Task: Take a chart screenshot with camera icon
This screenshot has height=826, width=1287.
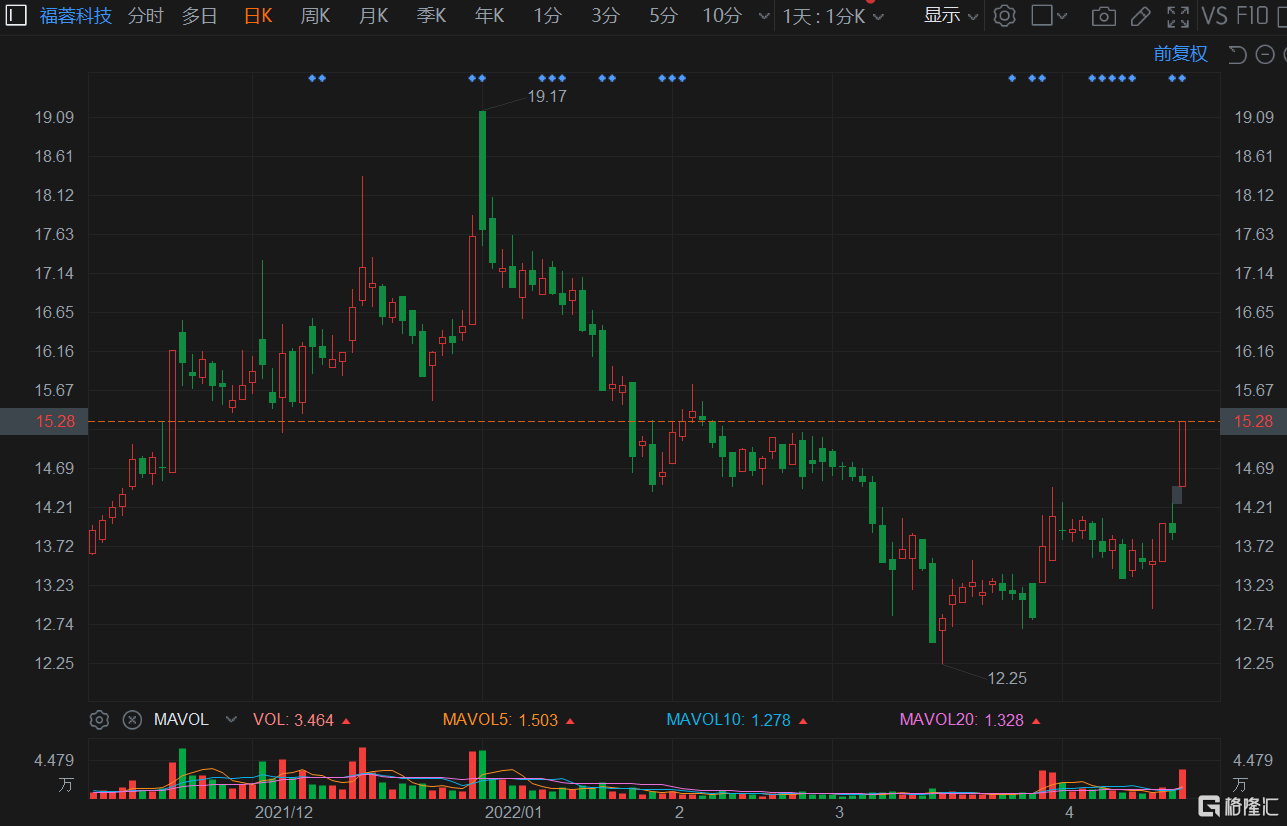Action: click(x=1104, y=16)
